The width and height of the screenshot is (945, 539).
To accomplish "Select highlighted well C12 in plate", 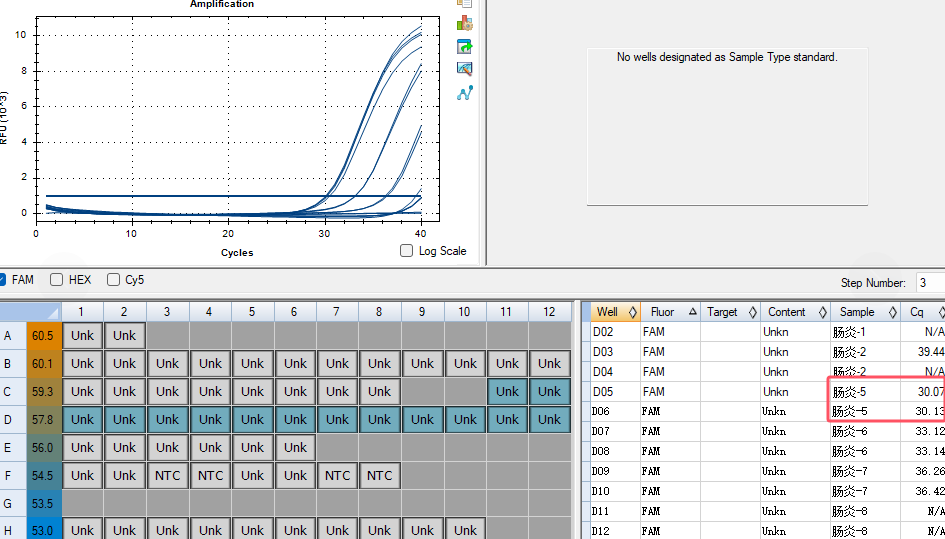I will [550, 392].
